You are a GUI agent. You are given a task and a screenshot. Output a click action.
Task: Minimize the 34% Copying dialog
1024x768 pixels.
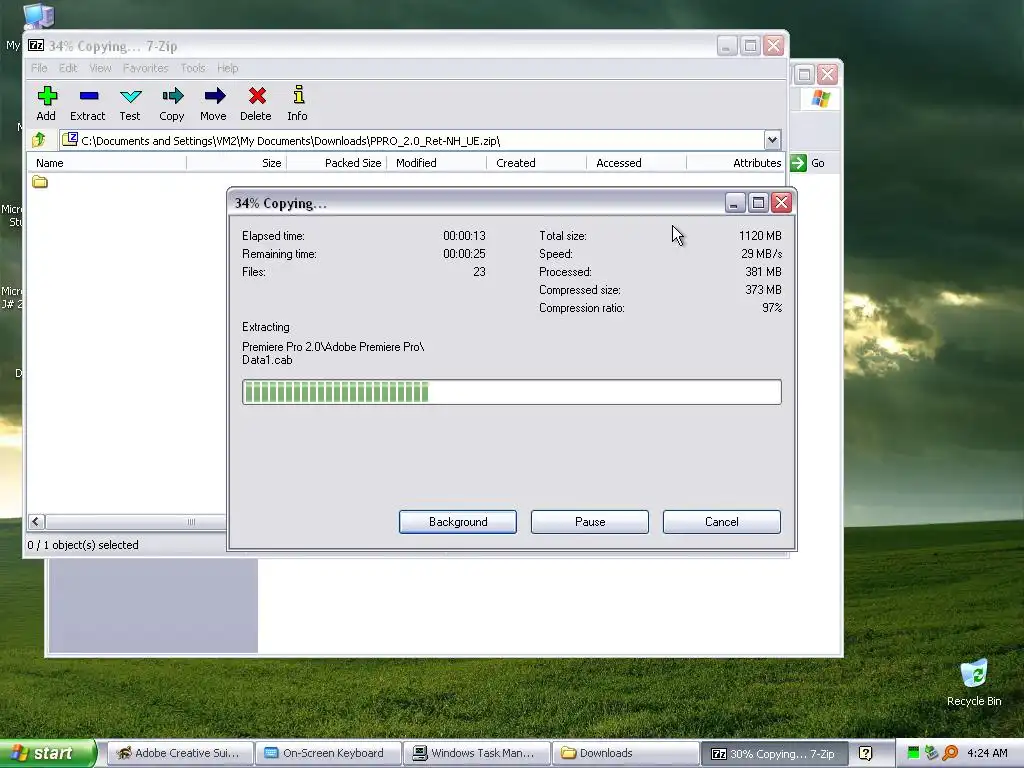click(735, 203)
